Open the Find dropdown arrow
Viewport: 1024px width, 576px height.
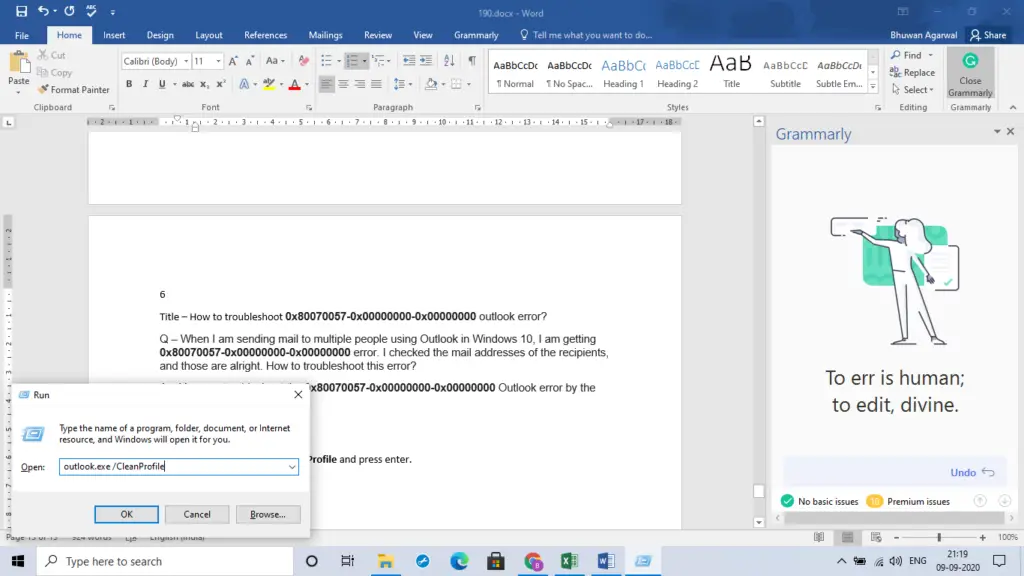(931, 56)
